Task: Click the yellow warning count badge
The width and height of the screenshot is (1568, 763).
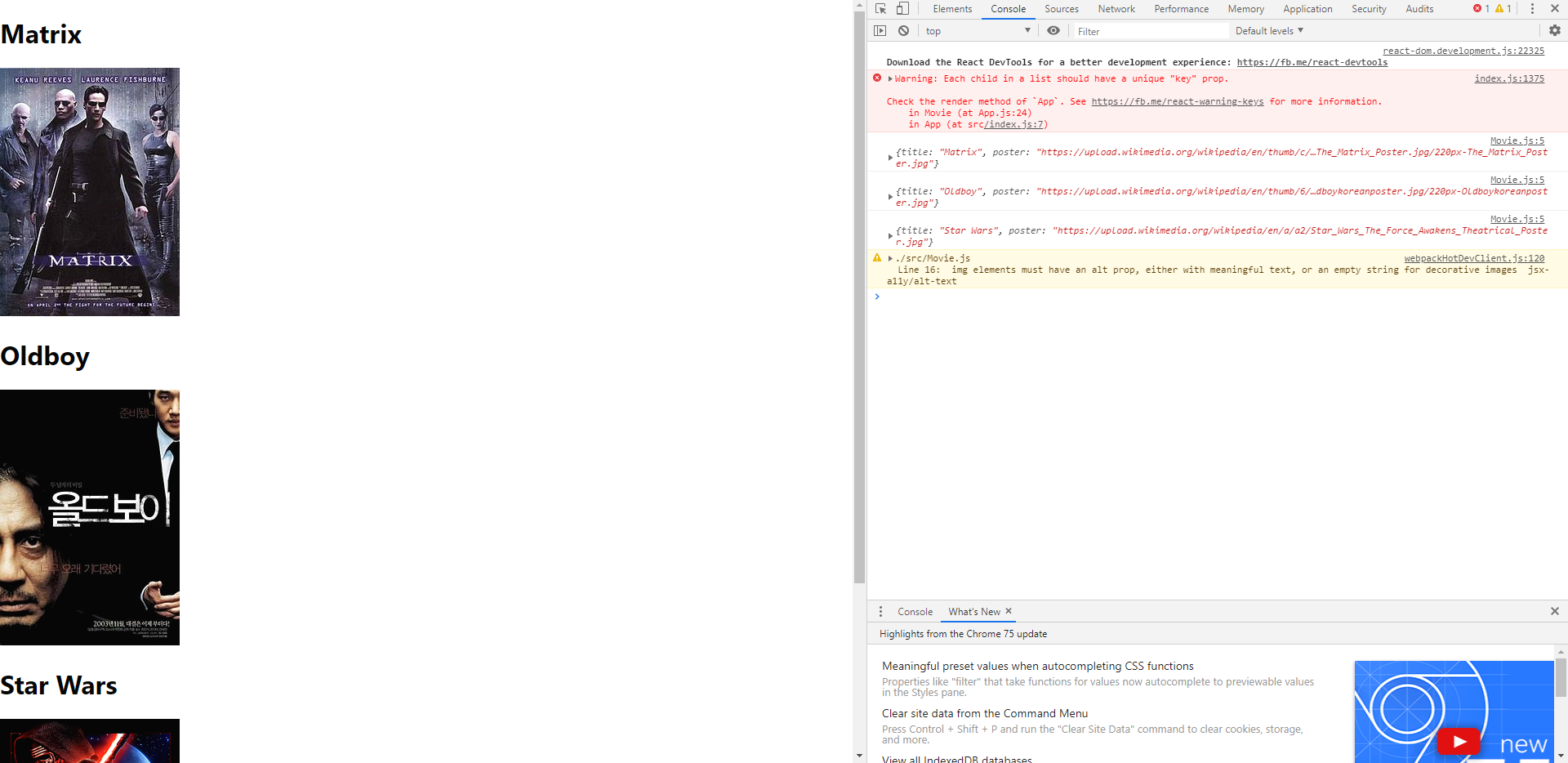Action: (1503, 9)
